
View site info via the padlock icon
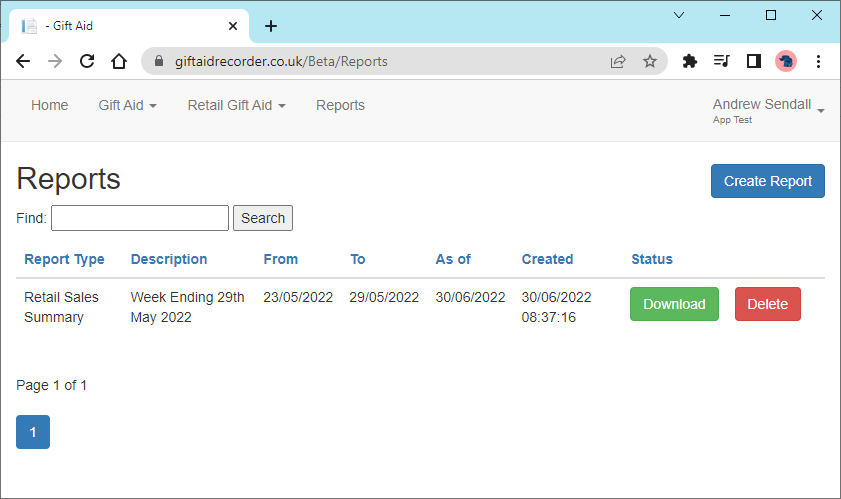[x=159, y=61]
